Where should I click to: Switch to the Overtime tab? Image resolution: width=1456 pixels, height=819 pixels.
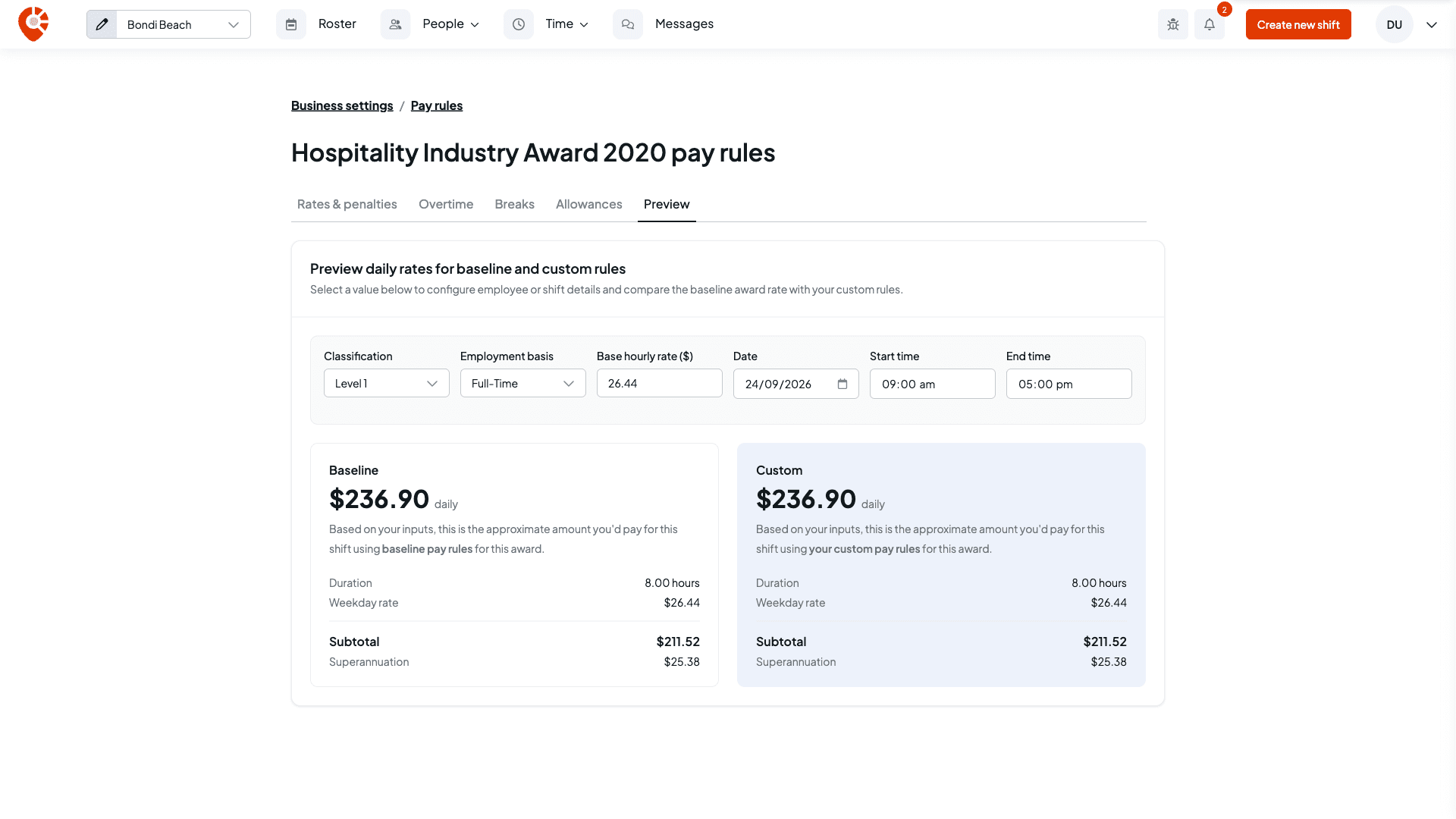click(446, 204)
